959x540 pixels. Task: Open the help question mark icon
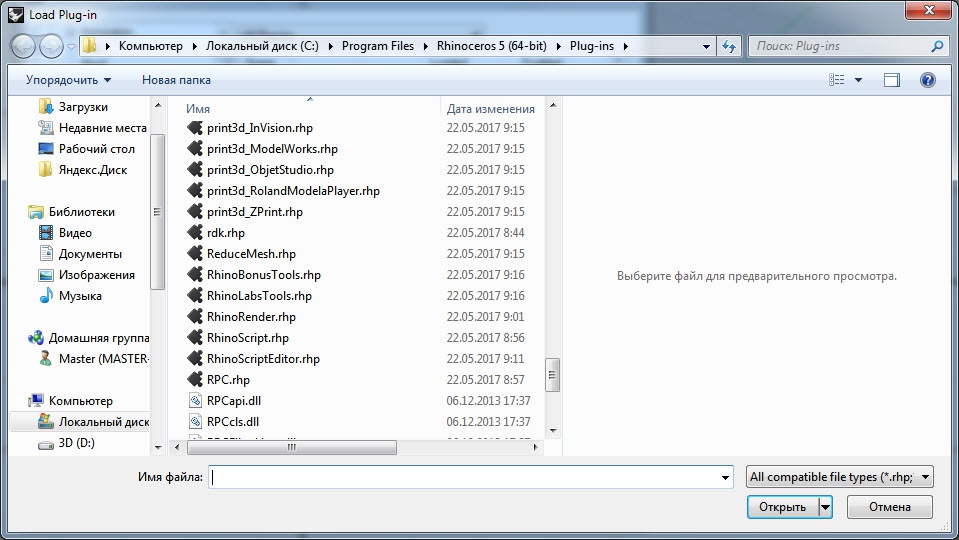(x=927, y=80)
